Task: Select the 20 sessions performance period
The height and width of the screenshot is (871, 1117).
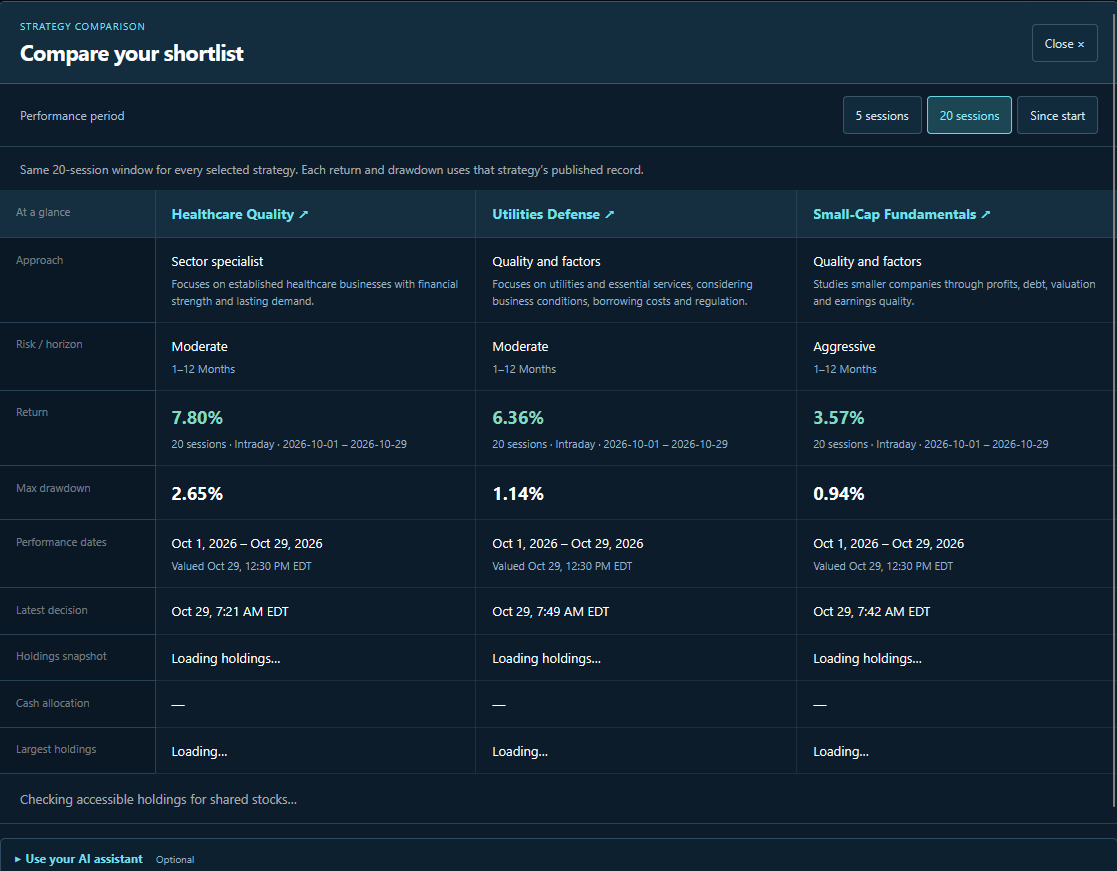Action: tap(969, 115)
